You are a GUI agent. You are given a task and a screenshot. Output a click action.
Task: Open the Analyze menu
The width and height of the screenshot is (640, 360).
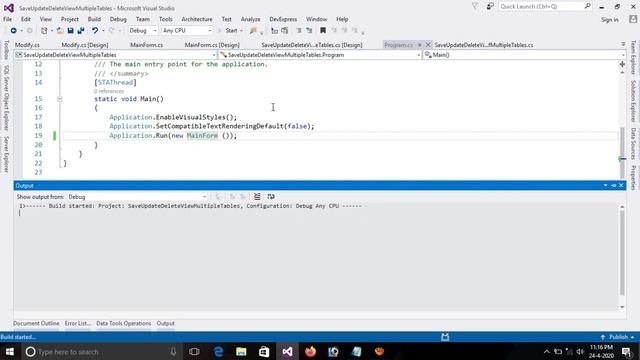(250, 19)
